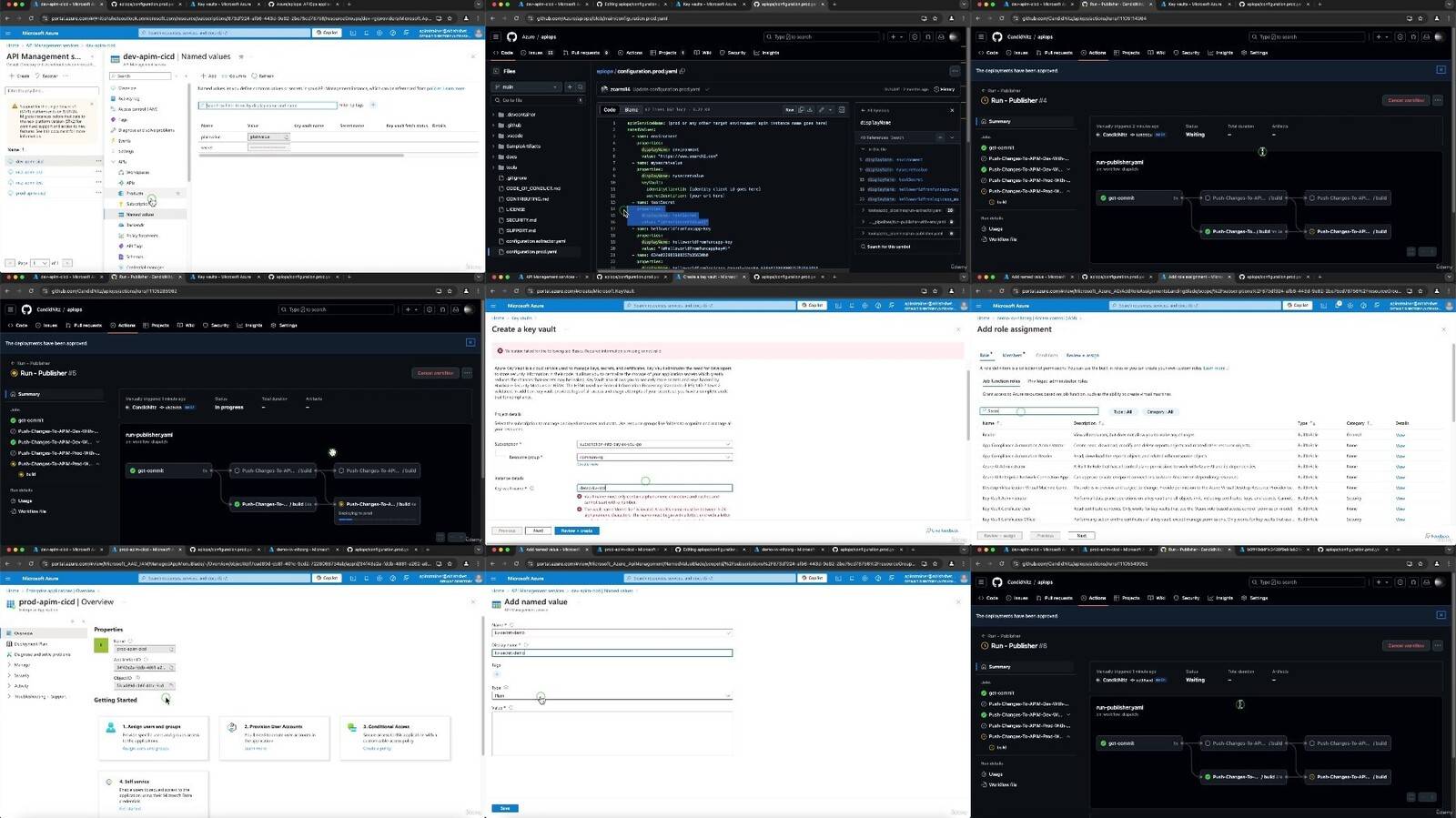Open Type : All filter in role assignment
Screen dimensions: 1456x818
[1123, 411]
